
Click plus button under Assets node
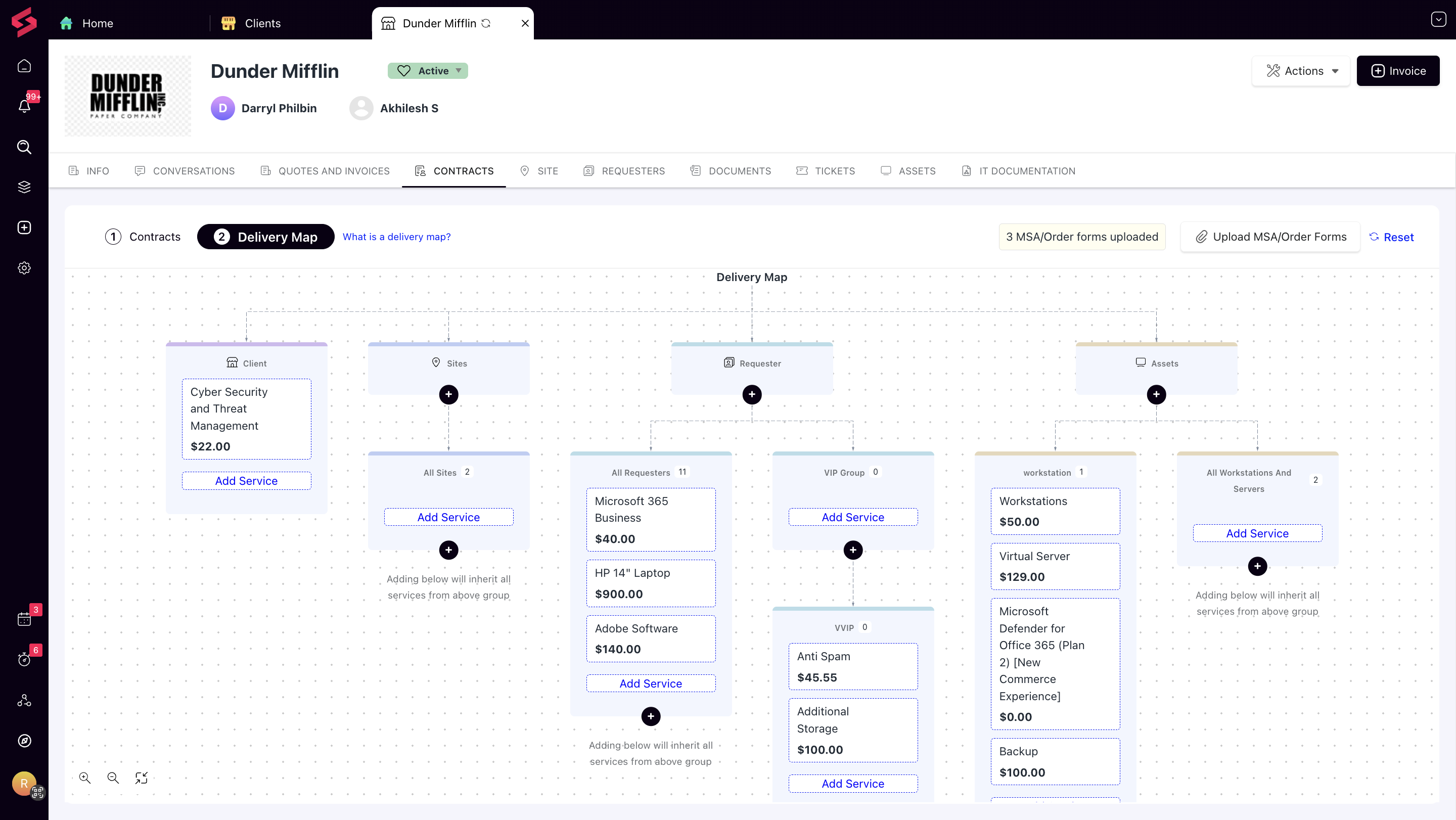[1156, 394]
